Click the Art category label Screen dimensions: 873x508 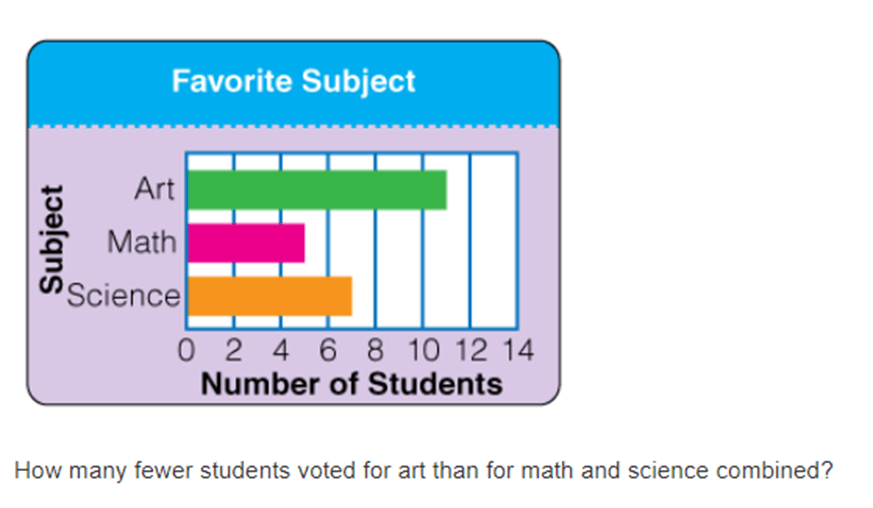(x=155, y=189)
